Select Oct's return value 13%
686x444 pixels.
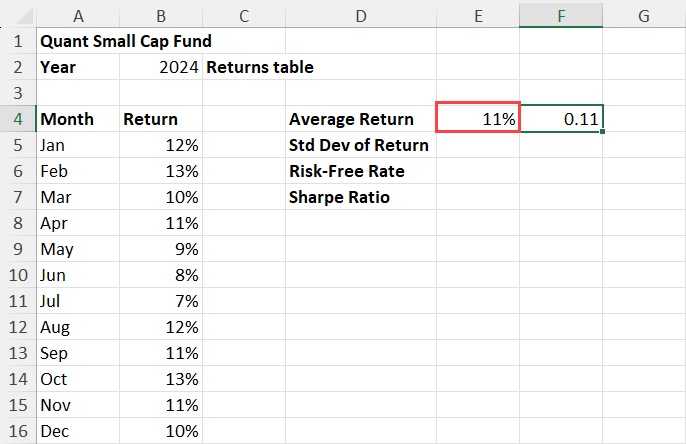click(161, 379)
